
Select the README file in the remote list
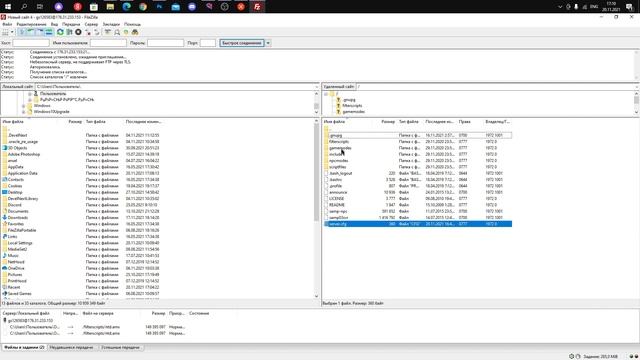pyautogui.click(x=418, y=205)
